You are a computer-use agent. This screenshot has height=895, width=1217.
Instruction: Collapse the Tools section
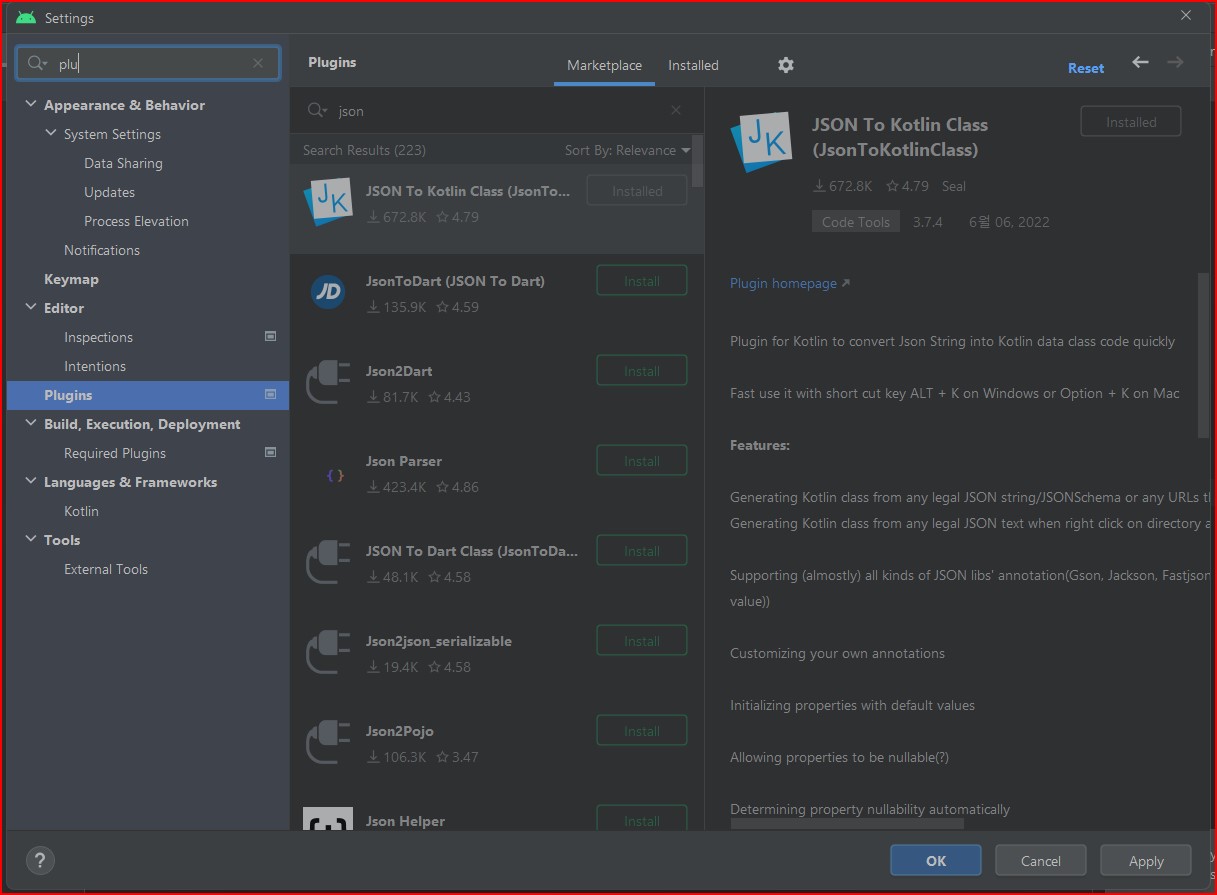point(31,539)
